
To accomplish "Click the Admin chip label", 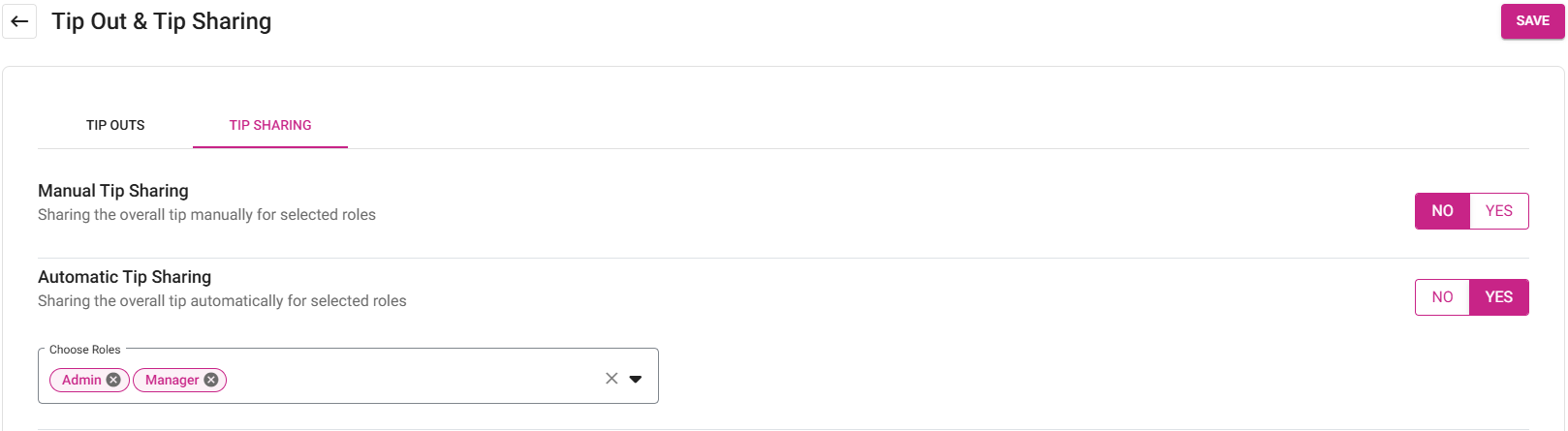I will click(x=81, y=380).
